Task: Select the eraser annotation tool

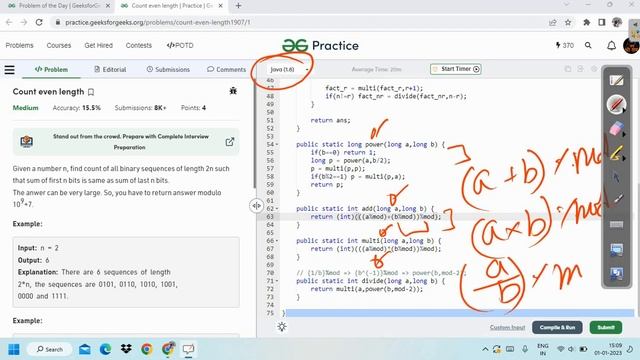Action: click(x=616, y=129)
